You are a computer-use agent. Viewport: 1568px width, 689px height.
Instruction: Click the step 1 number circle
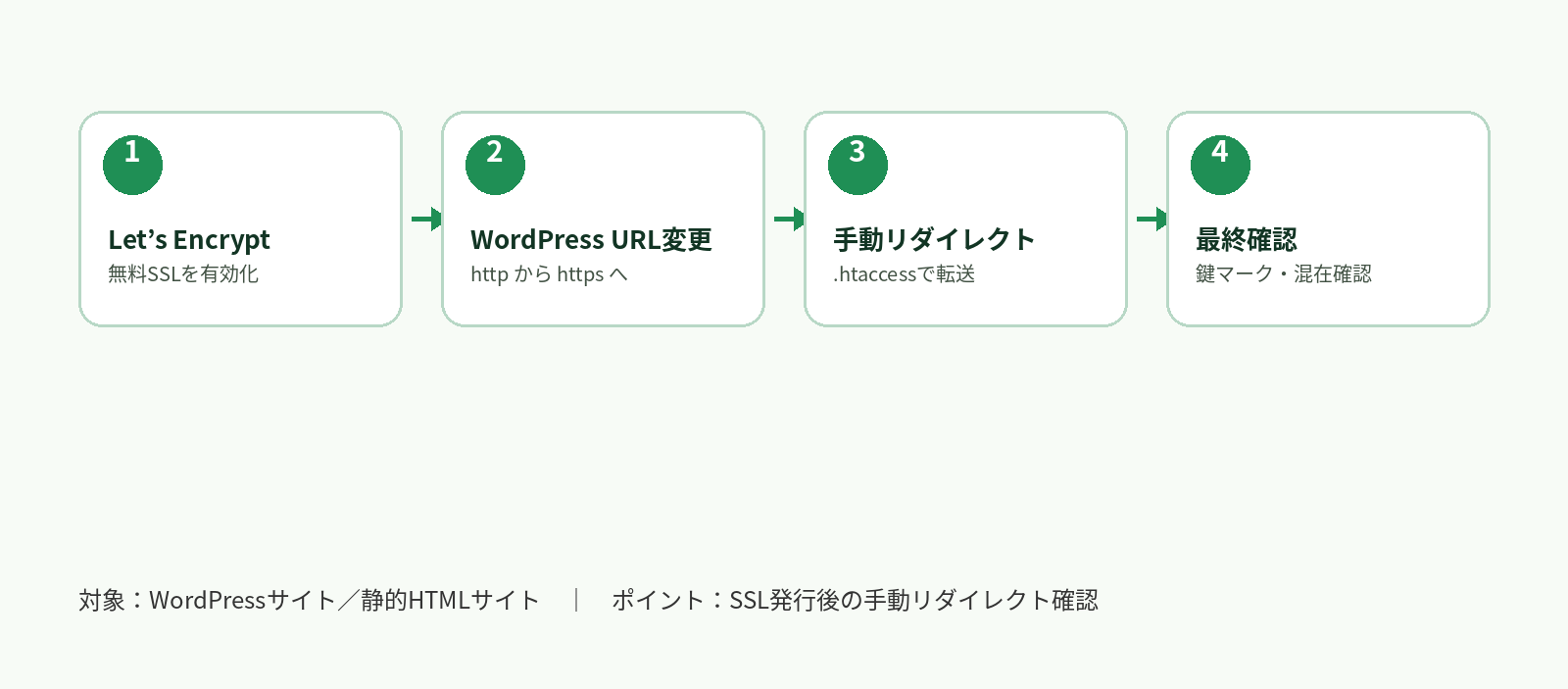132,165
